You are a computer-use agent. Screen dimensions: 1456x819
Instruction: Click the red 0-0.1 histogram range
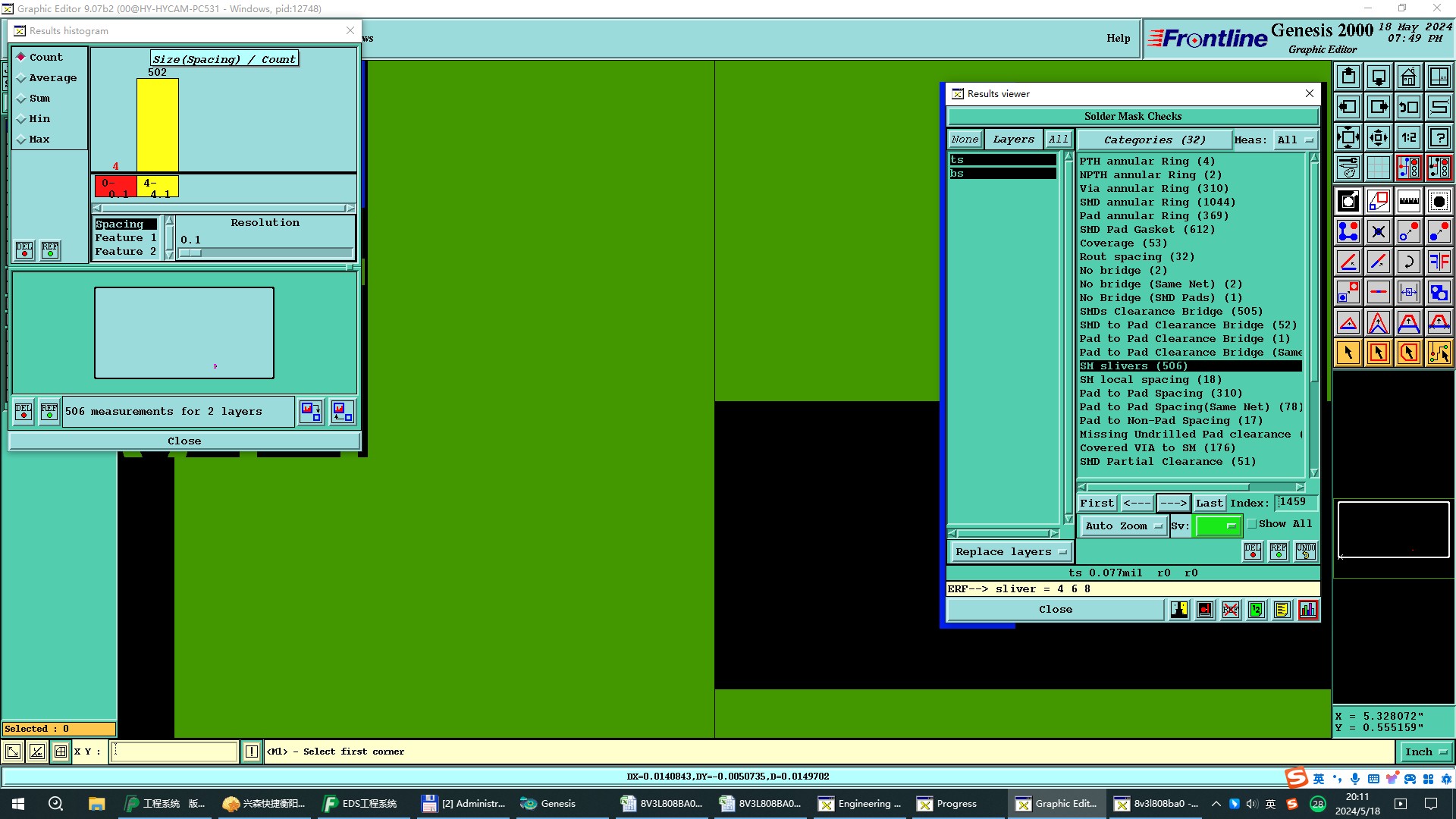tap(115, 187)
